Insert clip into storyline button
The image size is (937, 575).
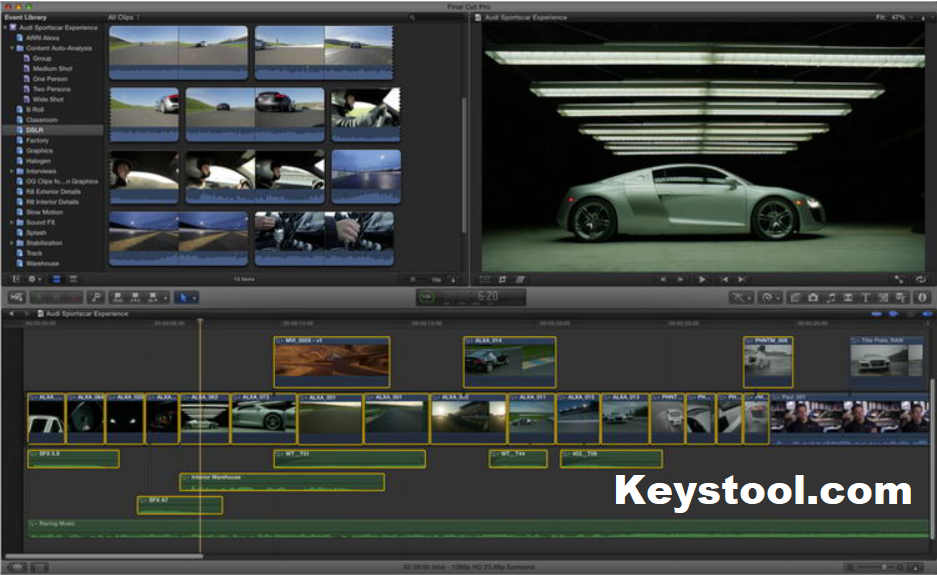(135, 297)
